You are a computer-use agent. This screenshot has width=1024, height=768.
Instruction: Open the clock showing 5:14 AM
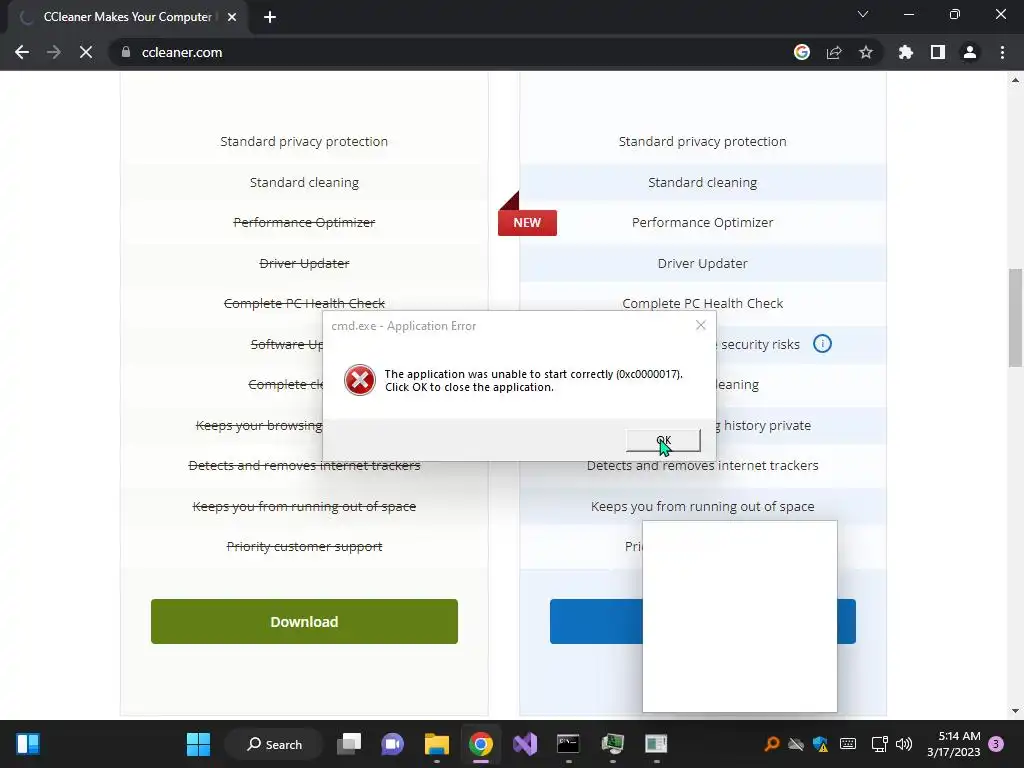[x=953, y=744]
